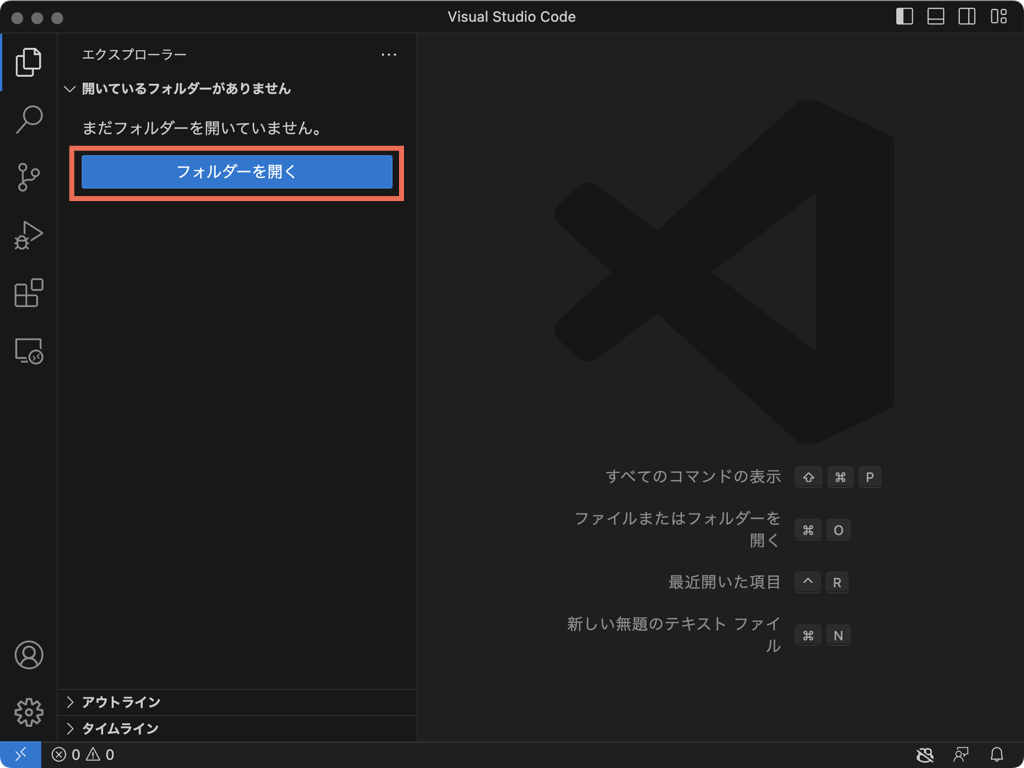Open the Manage gear icon
The width and height of the screenshot is (1024, 768).
29,712
